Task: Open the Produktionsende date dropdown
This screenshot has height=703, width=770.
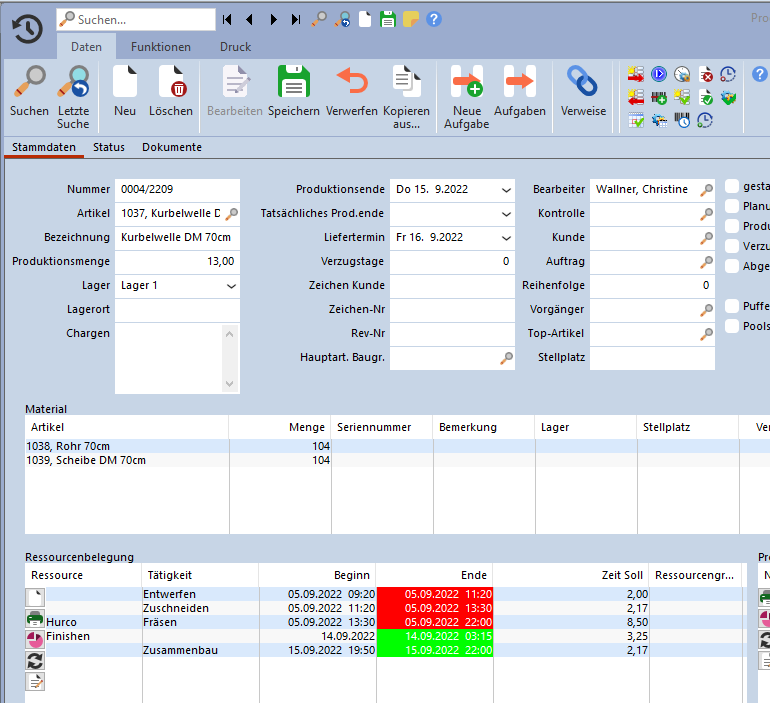Action: [x=506, y=190]
